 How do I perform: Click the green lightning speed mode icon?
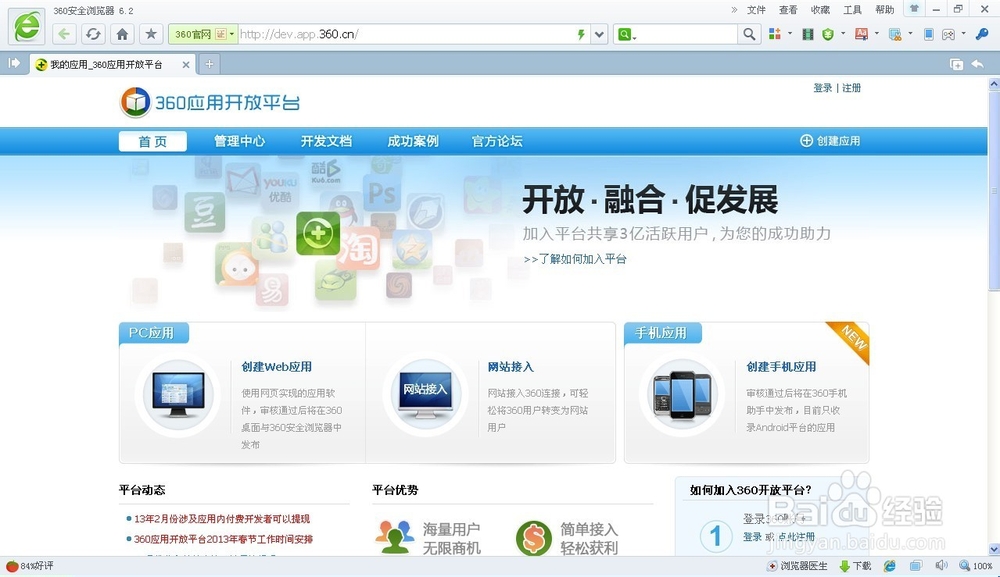(581, 34)
